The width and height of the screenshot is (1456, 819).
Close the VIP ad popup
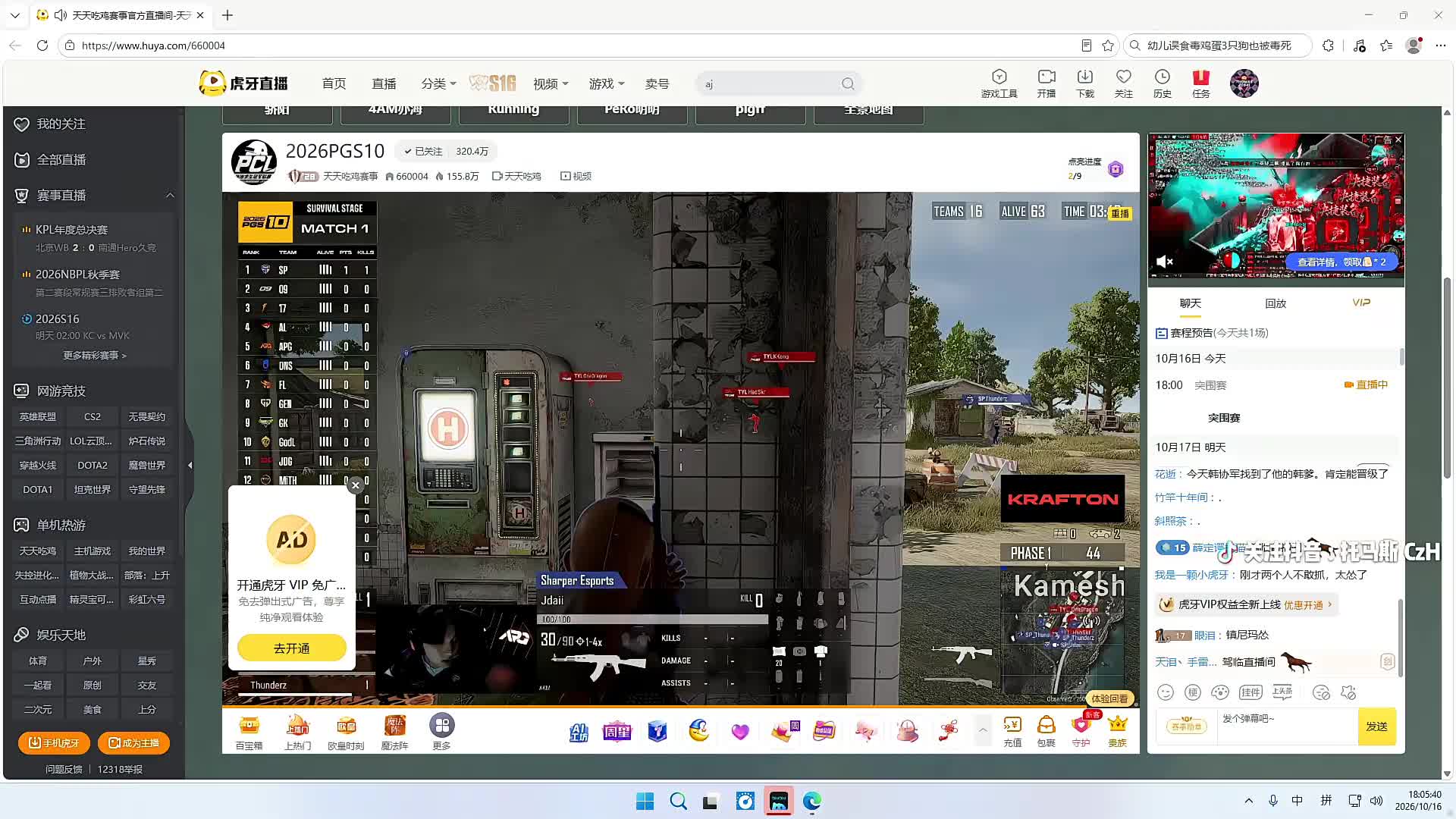coord(355,486)
